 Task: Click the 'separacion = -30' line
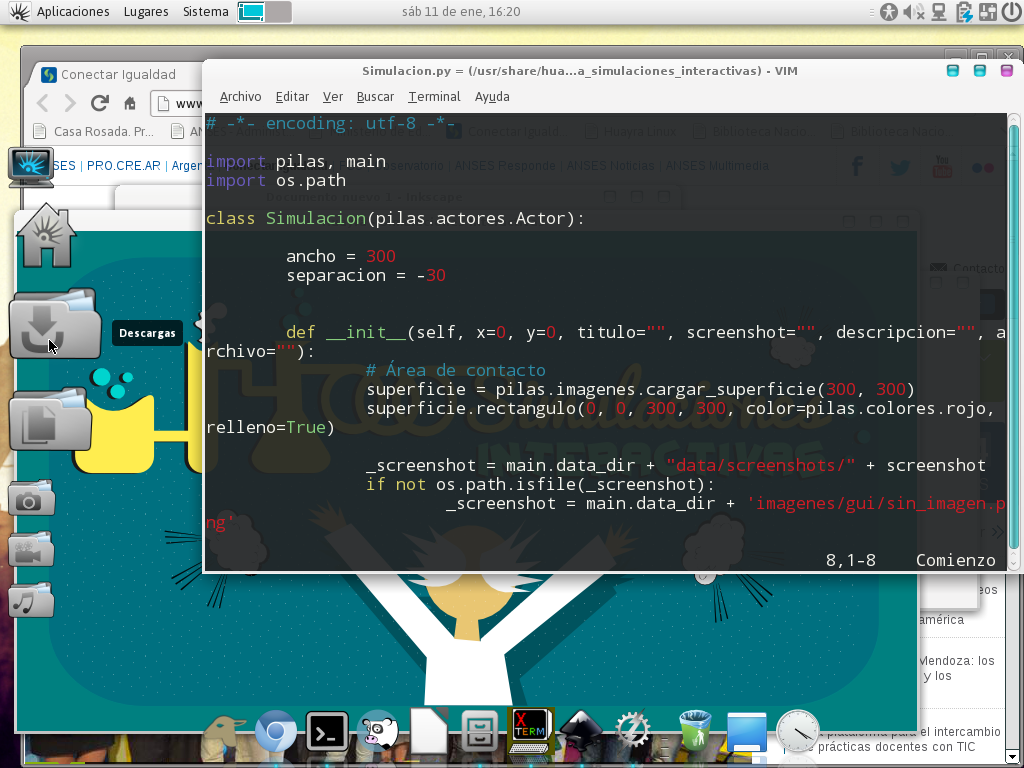366,275
